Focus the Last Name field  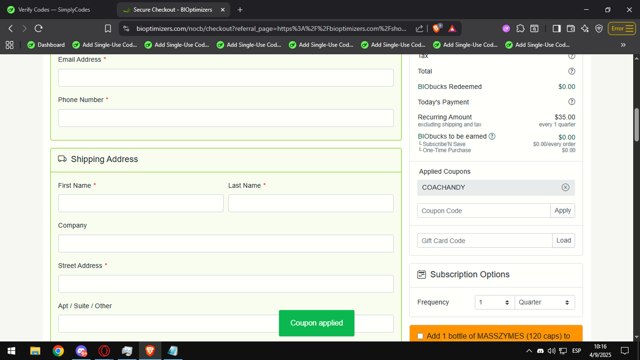311,203
